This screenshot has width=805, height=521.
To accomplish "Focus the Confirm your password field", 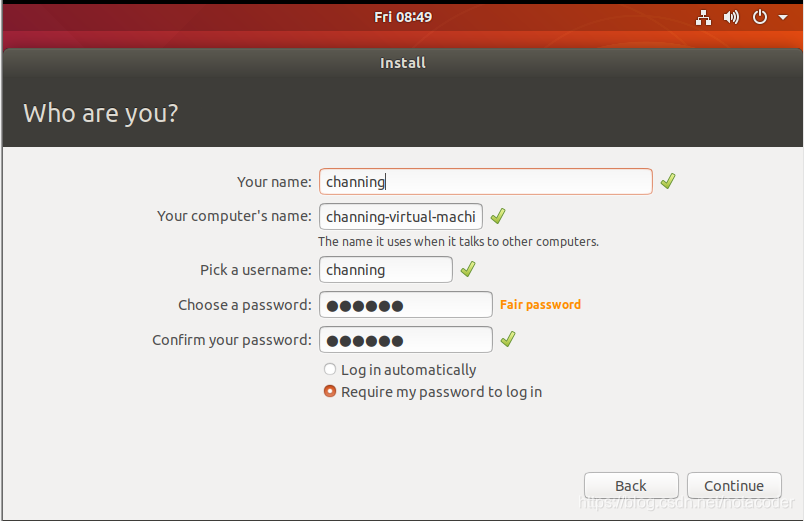I will point(406,340).
